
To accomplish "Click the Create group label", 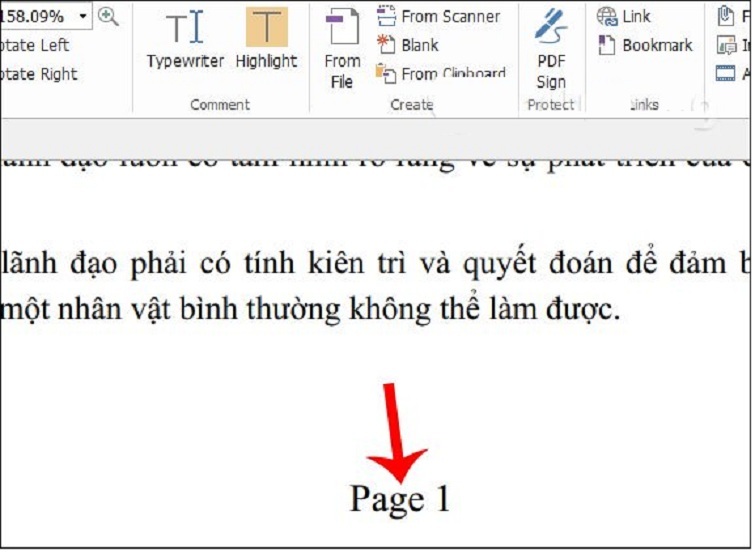I will pos(411,105).
